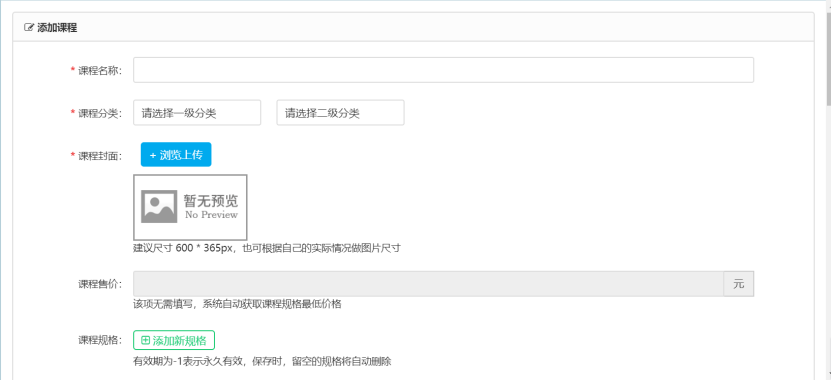The image size is (831, 380).
Task: Open the 请选择二级分类 dropdown
Action: click(x=340, y=113)
